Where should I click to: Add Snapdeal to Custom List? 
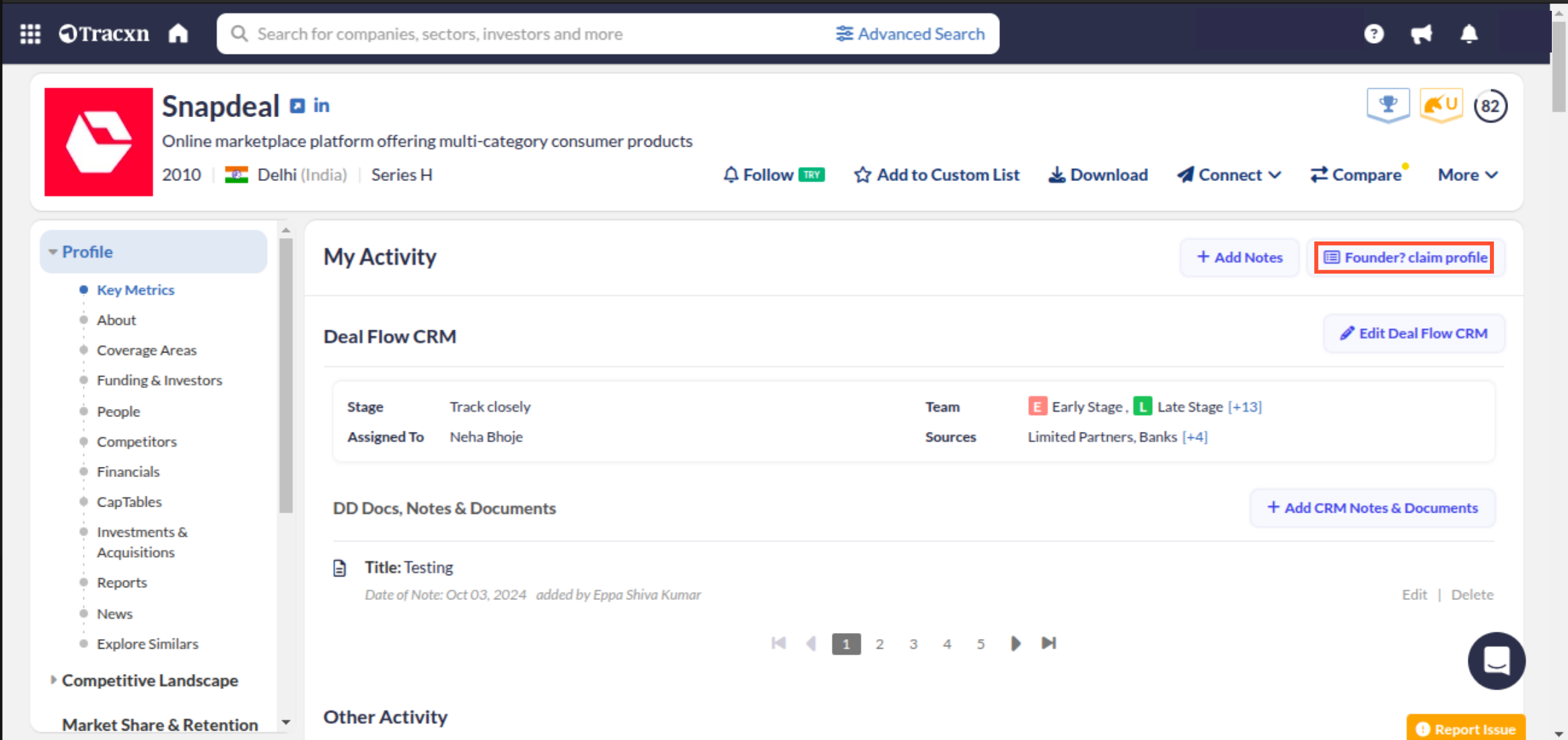(936, 175)
